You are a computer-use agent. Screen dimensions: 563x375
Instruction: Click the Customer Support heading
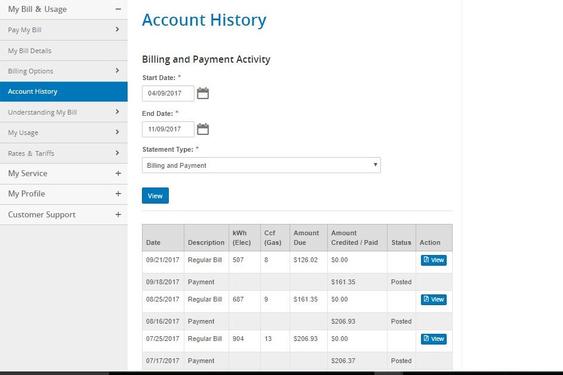(42, 215)
